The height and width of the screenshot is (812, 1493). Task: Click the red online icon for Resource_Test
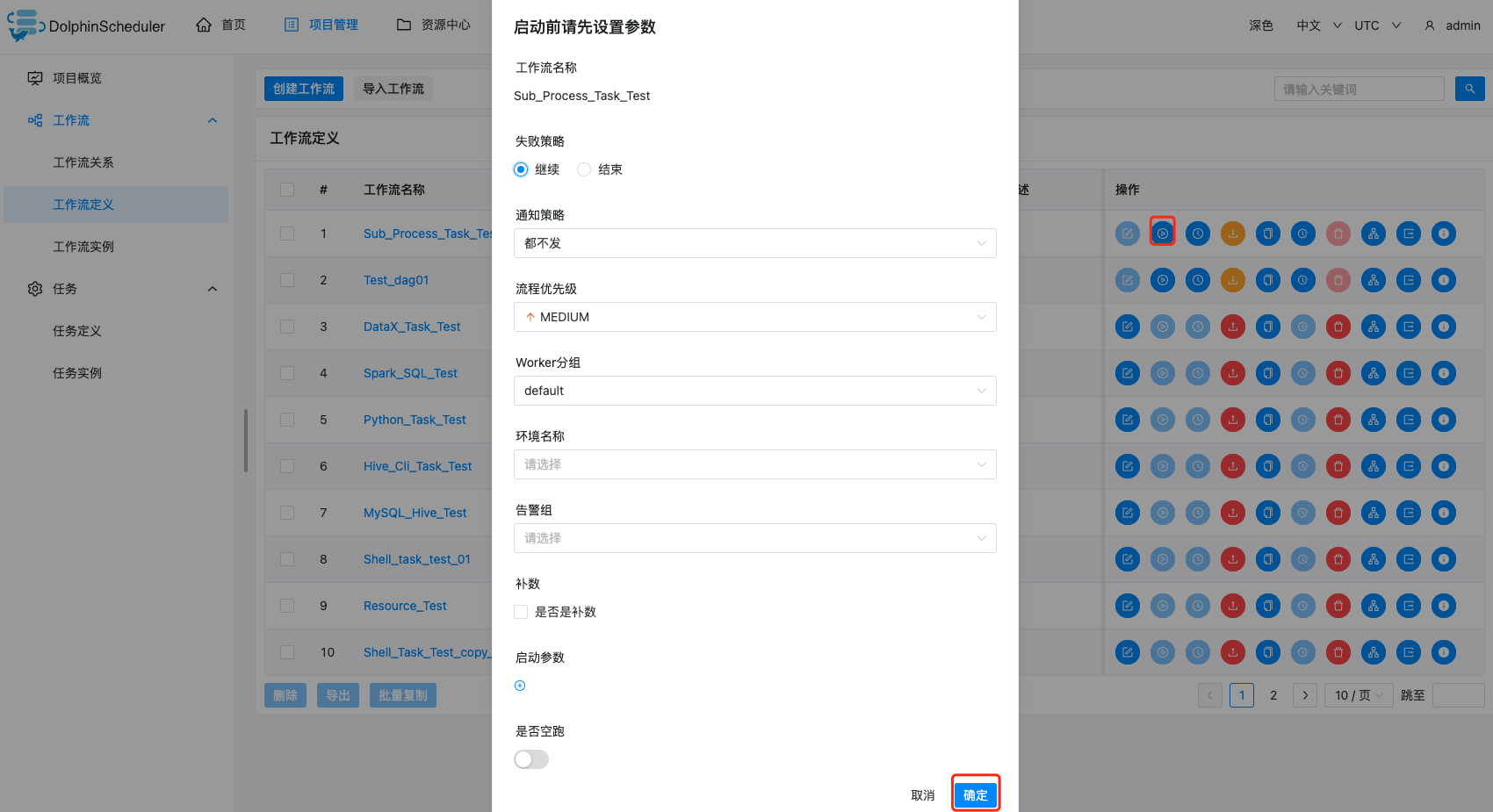point(1233,606)
